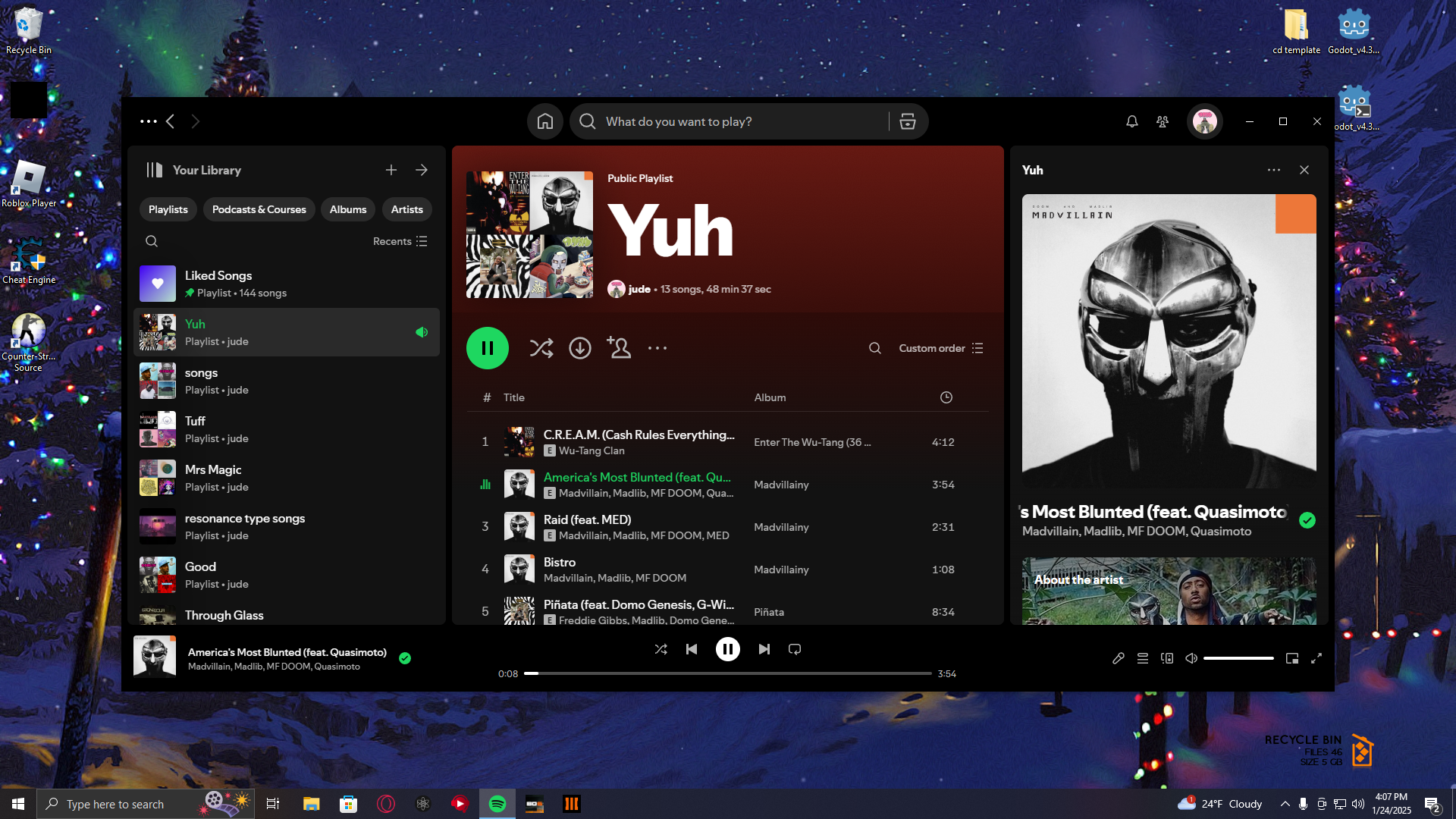Click the Home icon button
1456x819 pixels.
click(544, 121)
